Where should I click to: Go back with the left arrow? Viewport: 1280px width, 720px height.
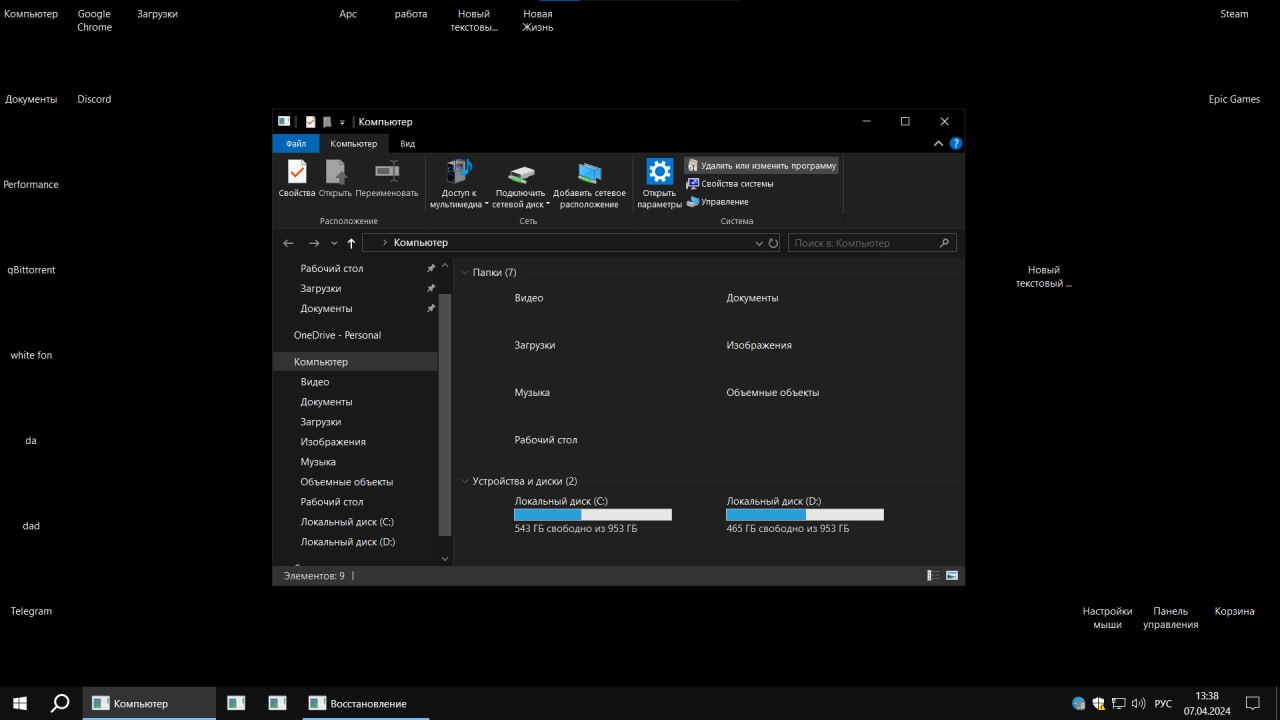pos(288,243)
